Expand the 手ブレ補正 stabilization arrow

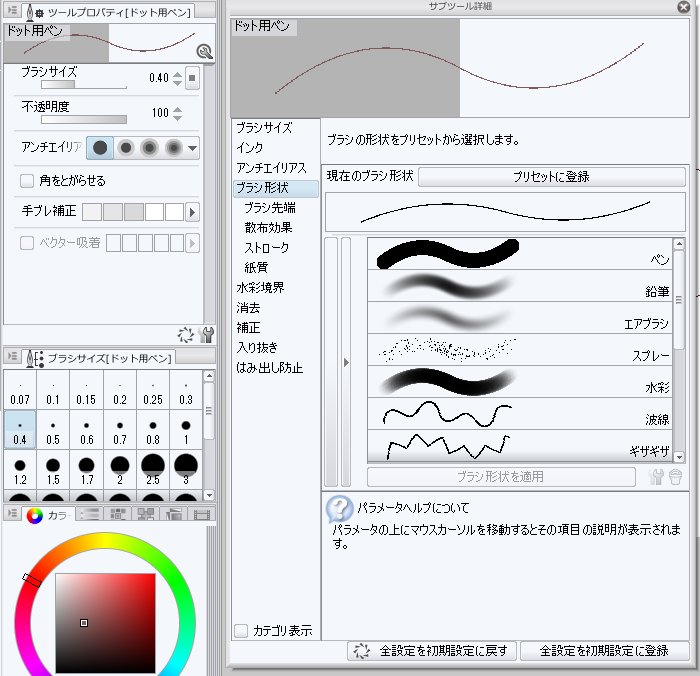point(193,212)
